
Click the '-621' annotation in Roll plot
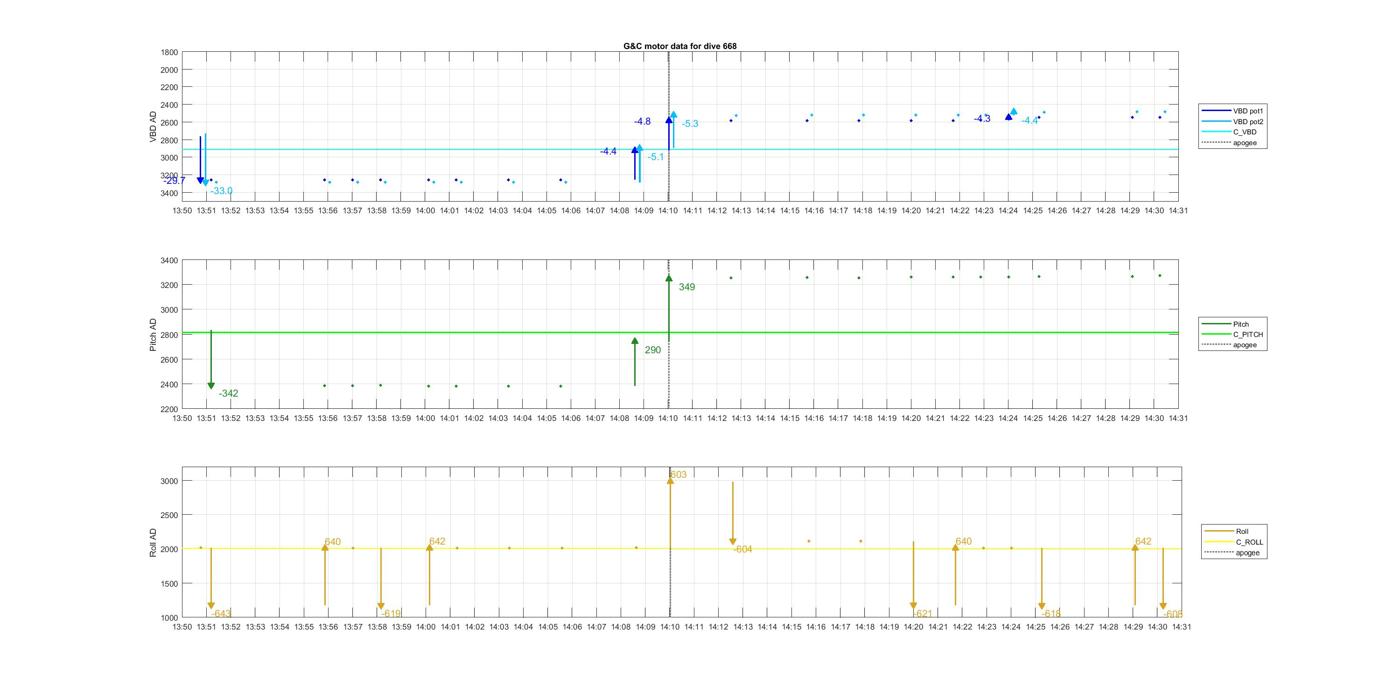923,614
